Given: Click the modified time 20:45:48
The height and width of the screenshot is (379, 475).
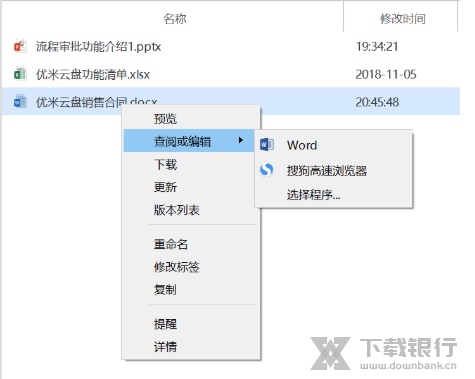Looking at the screenshot, I should point(377,102).
